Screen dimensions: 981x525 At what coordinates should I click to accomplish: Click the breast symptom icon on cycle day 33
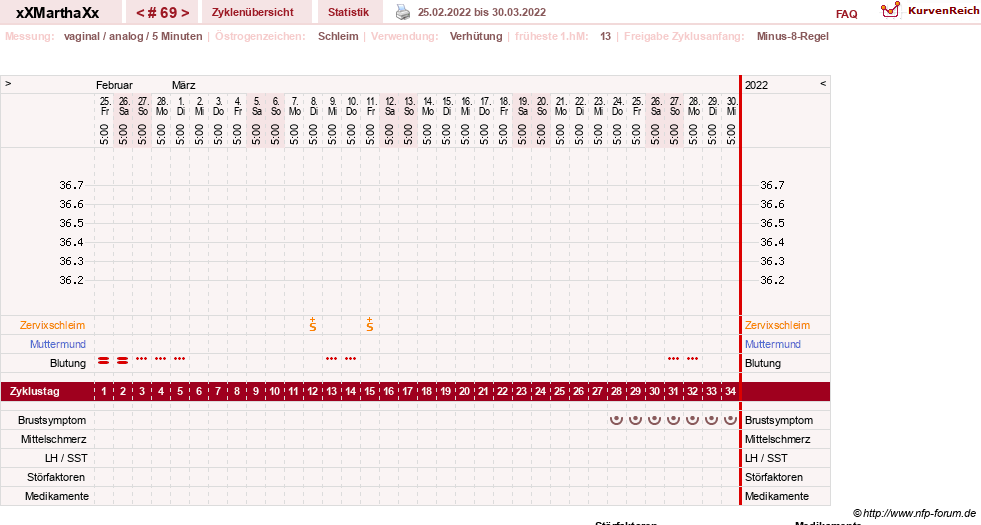point(711,419)
